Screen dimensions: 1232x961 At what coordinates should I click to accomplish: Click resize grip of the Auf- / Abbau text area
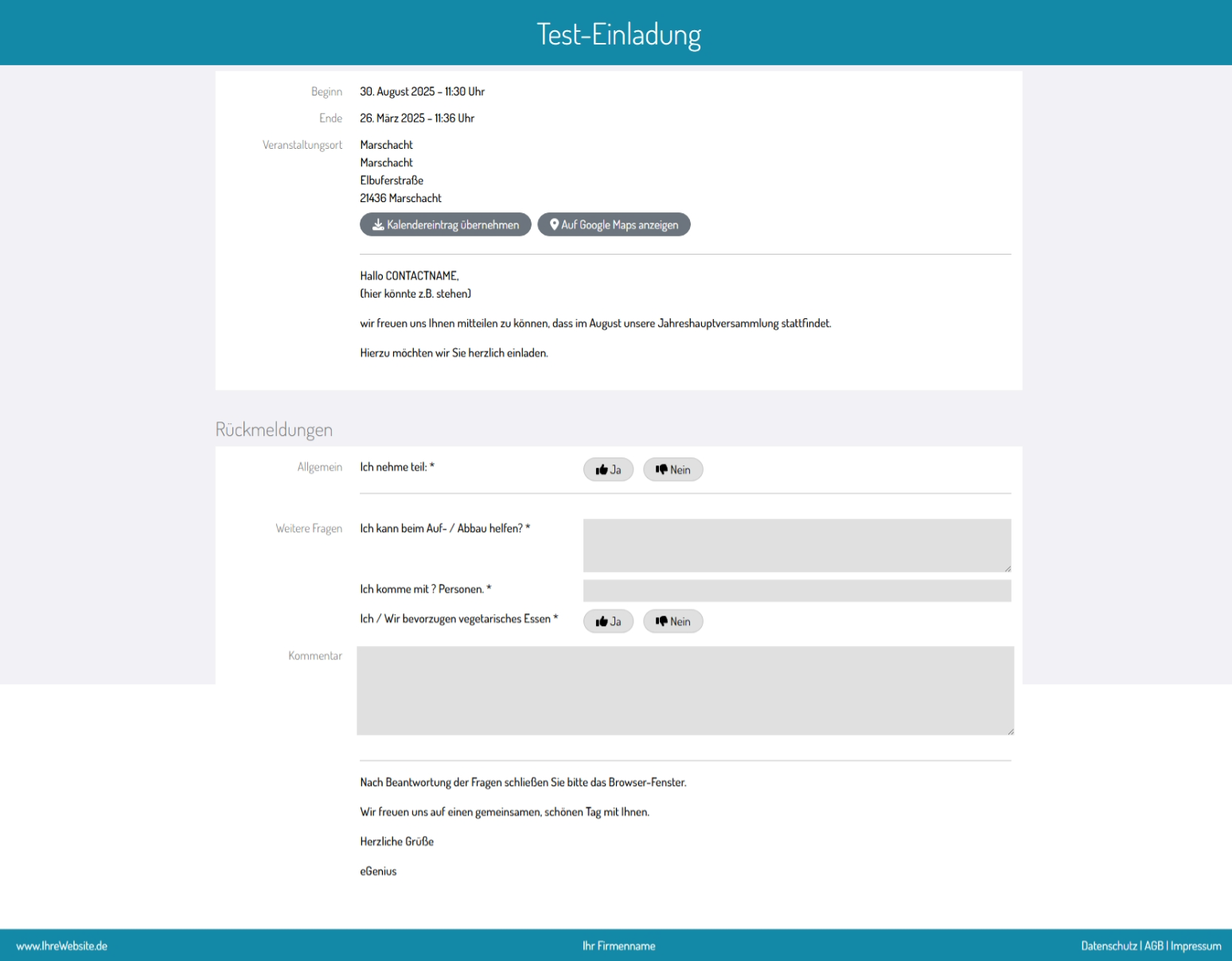[x=1007, y=568]
